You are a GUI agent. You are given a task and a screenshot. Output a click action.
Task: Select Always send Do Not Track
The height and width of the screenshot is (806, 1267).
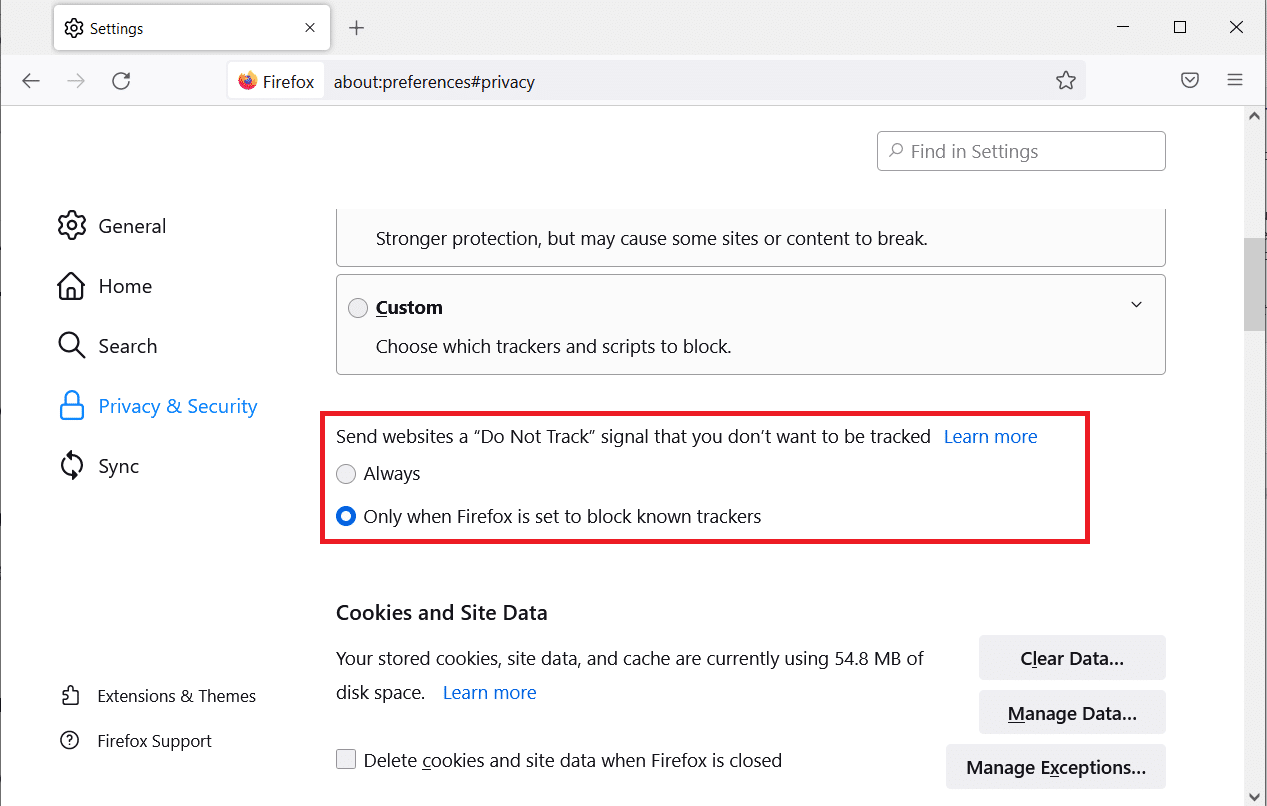(x=346, y=474)
